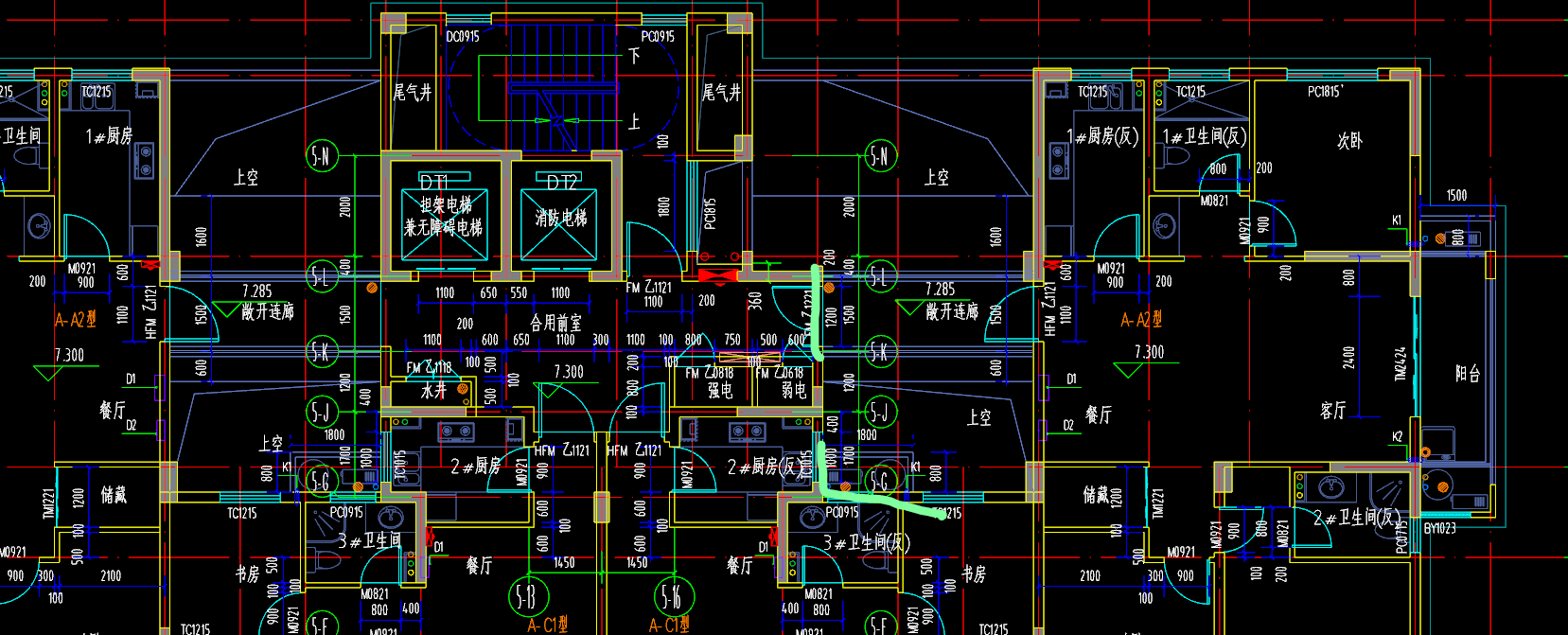
Task: Select the 合用前室 room label
Action: pyautogui.click(x=556, y=323)
